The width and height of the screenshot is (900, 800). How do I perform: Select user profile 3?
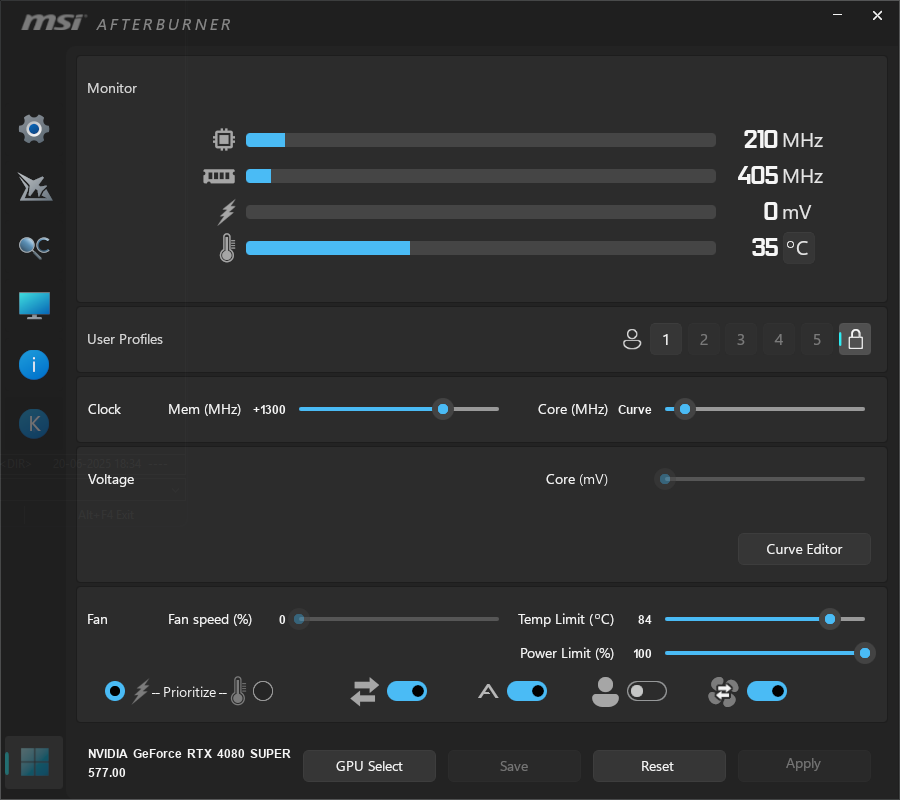741,339
